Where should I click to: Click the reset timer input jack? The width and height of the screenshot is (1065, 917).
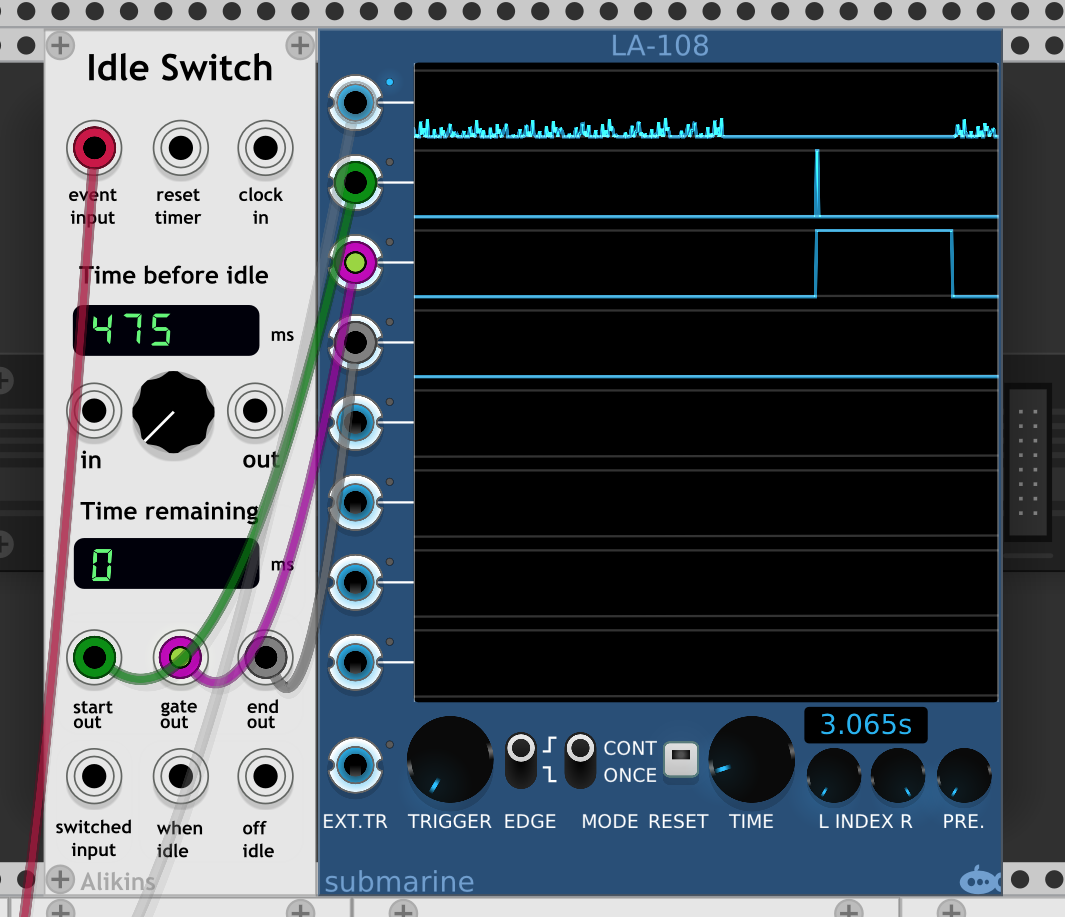180,147
